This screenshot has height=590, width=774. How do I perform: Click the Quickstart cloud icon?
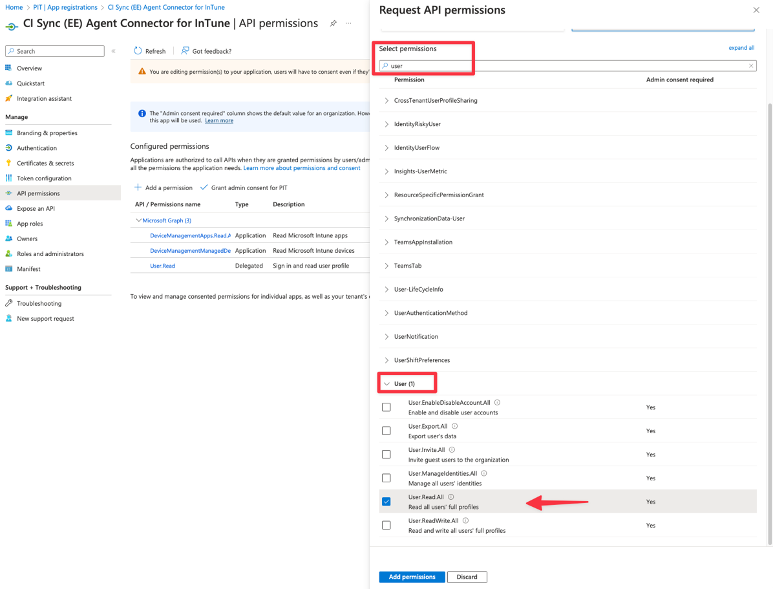8,83
